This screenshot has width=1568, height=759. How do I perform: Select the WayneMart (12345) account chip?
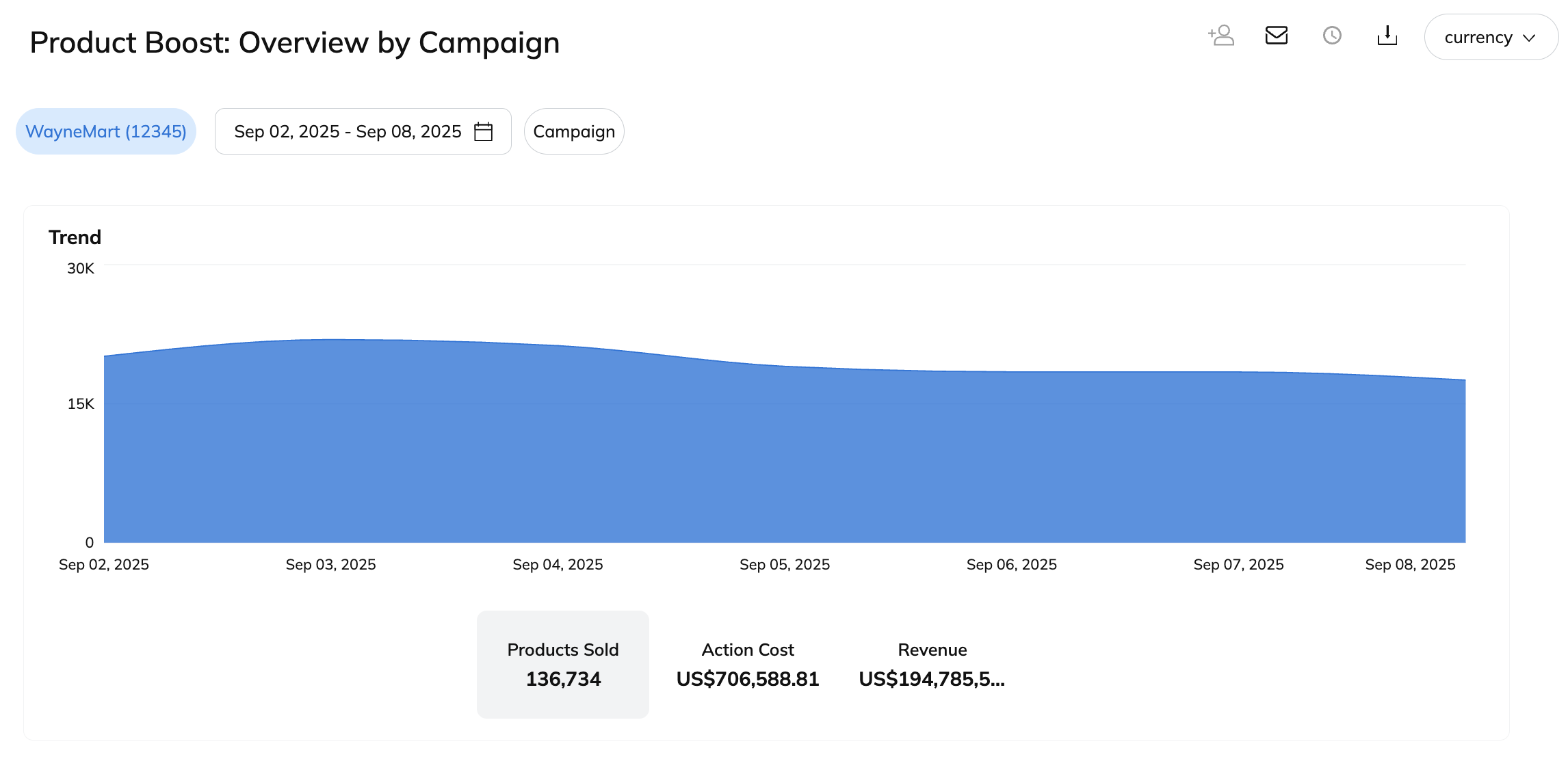(106, 131)
